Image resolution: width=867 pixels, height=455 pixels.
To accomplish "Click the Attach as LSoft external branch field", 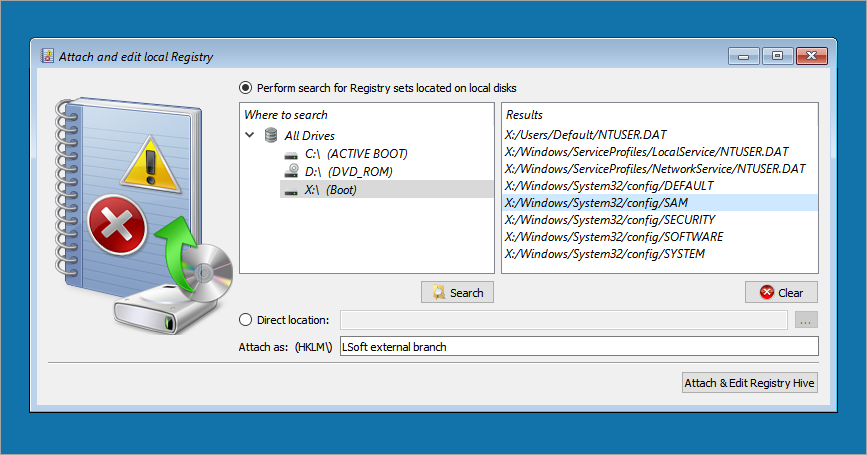I will click(x=579, y=347).
